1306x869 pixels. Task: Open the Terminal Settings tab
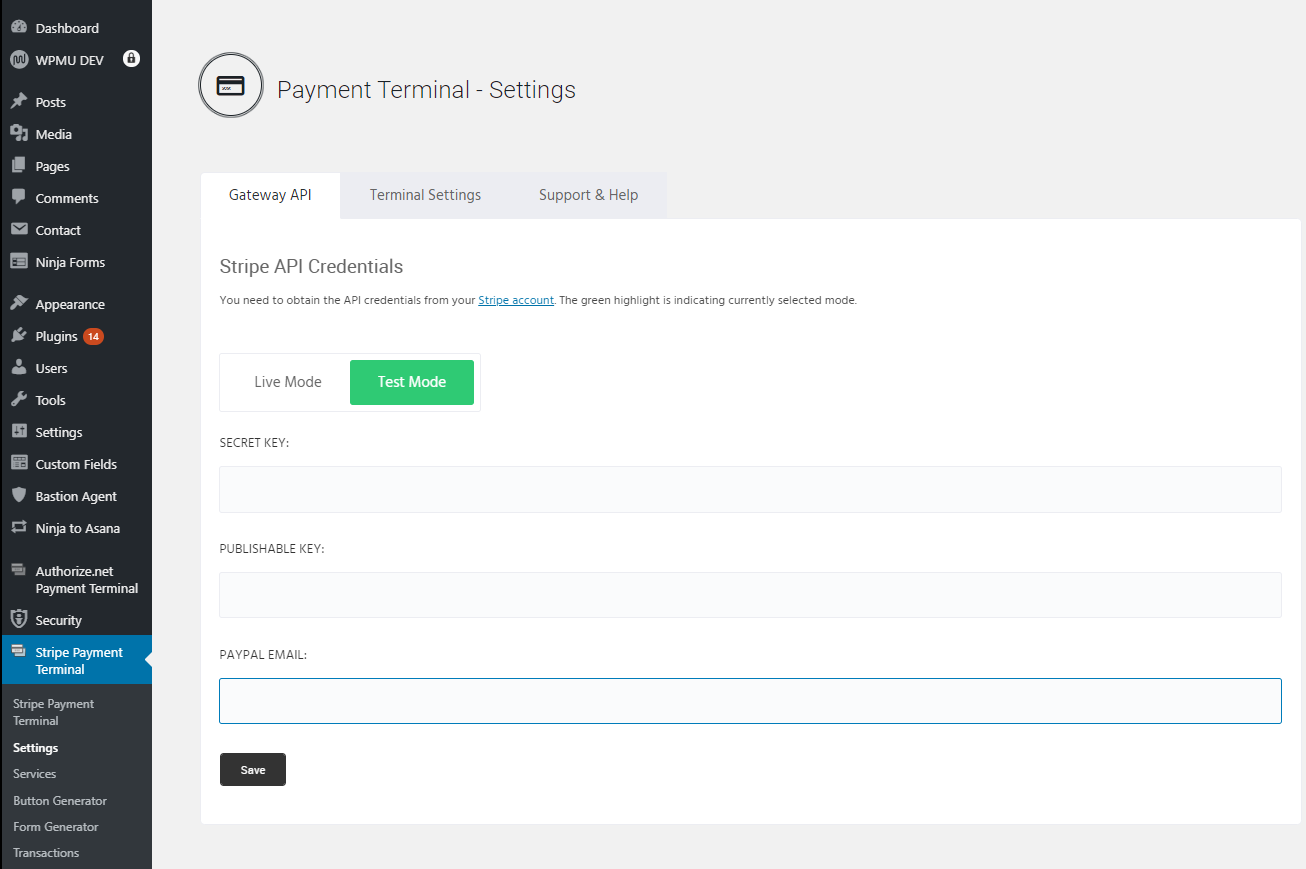tap(425, 195)
